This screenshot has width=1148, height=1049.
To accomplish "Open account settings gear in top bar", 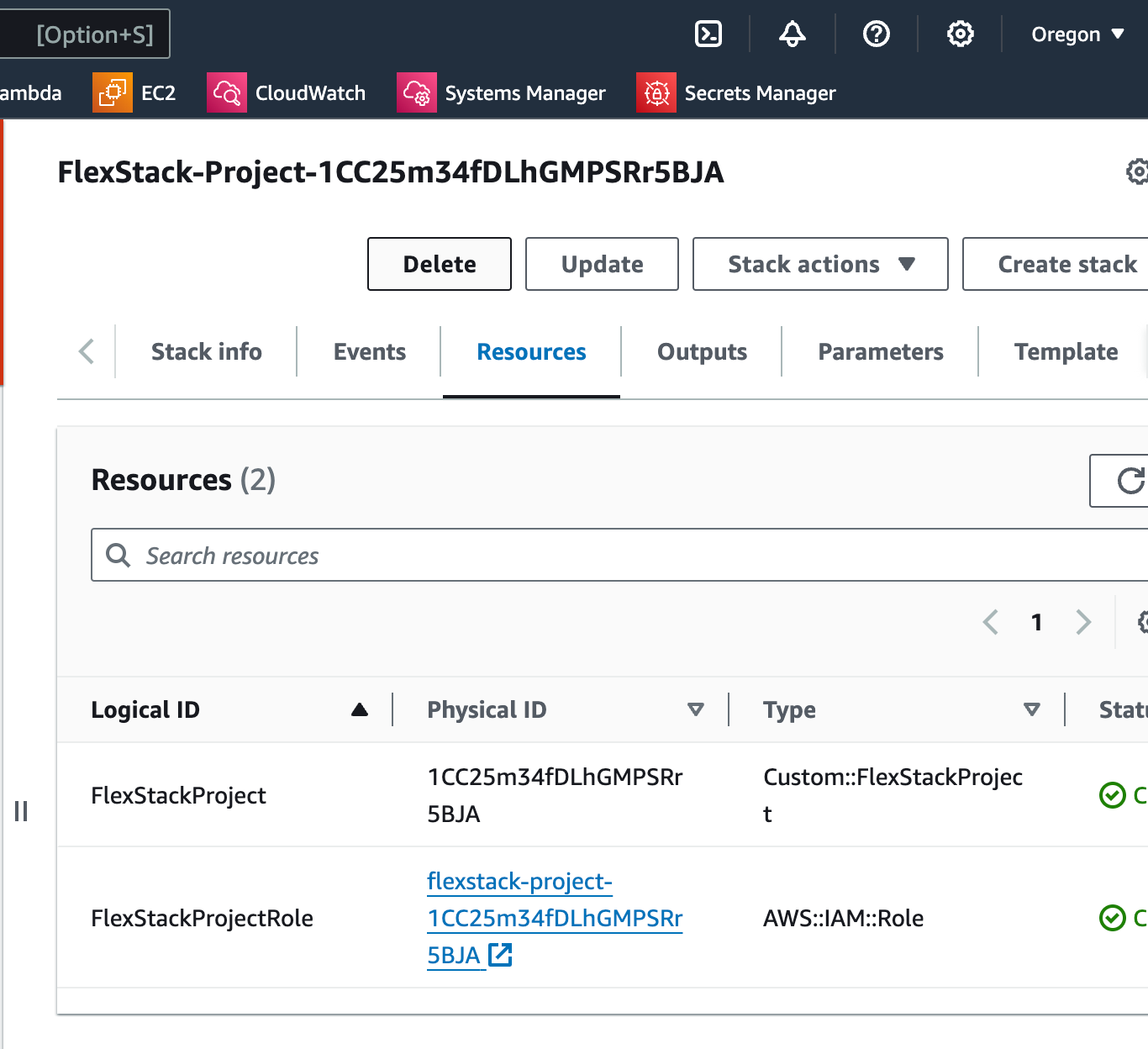I will (960, 34).
